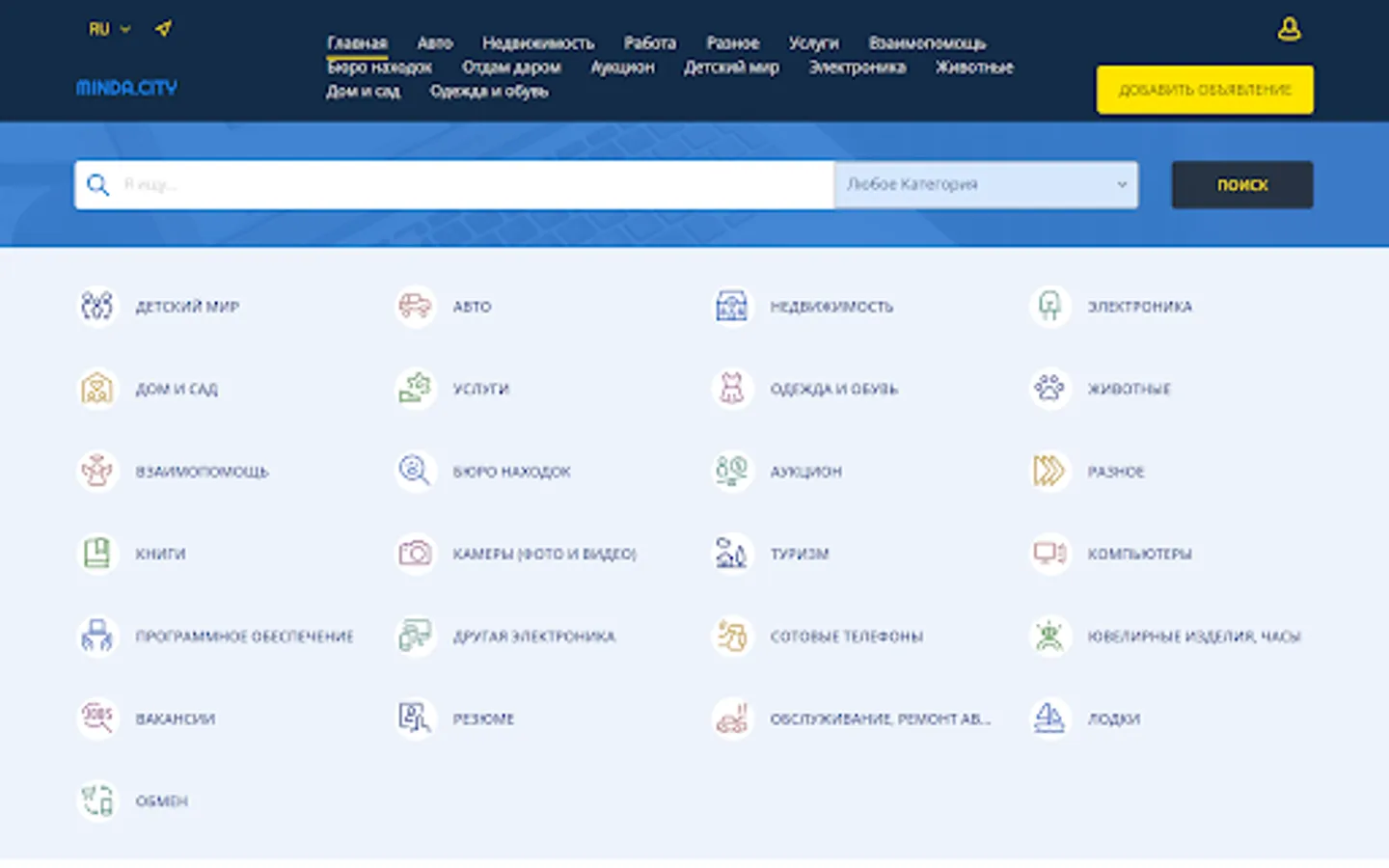Viewport: 1389px width, 868px height.
Task: Click the location arrow icon in header
Action: point(163,29)
